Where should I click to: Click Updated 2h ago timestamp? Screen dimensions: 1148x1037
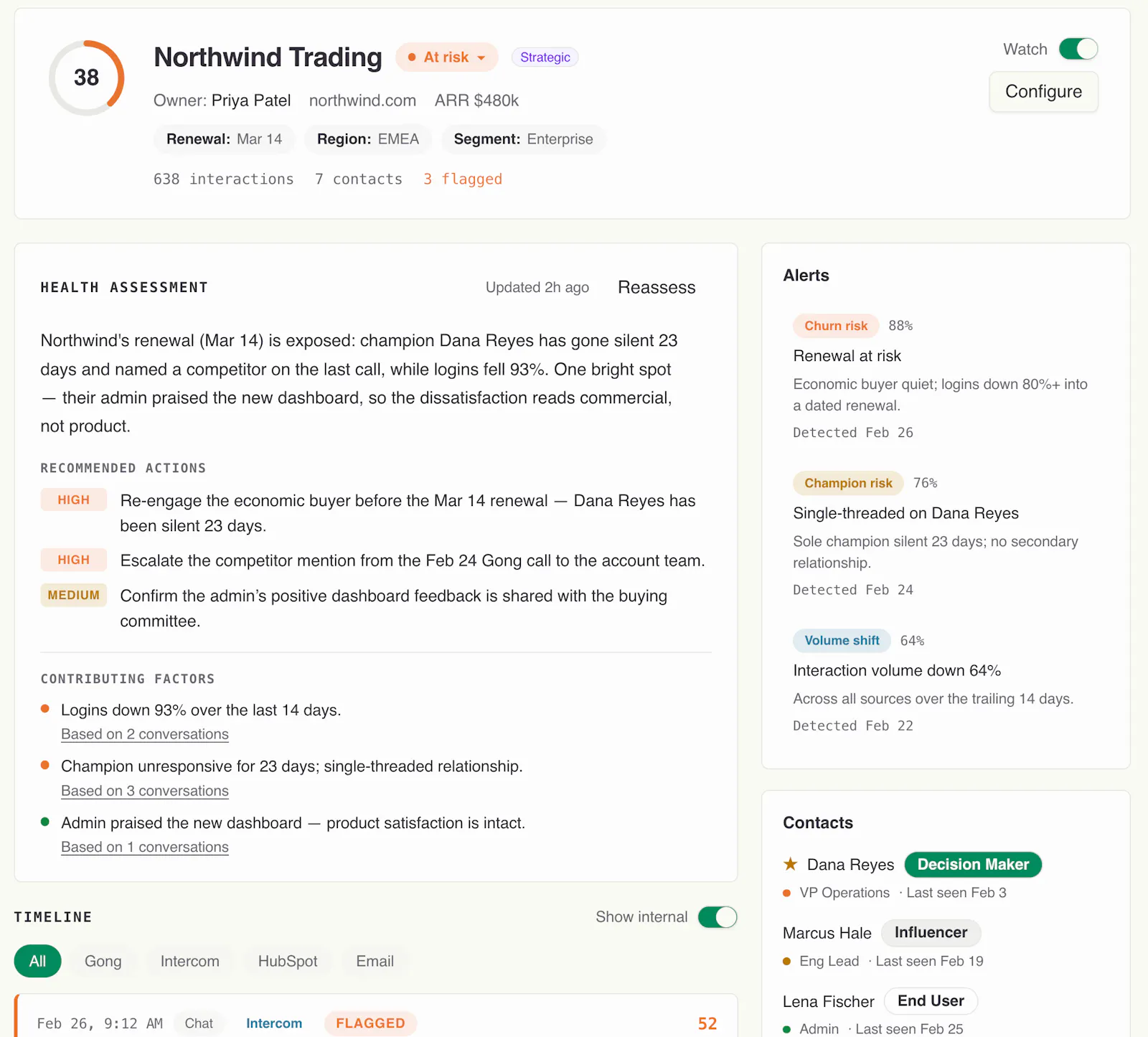(x=537, y=288)
